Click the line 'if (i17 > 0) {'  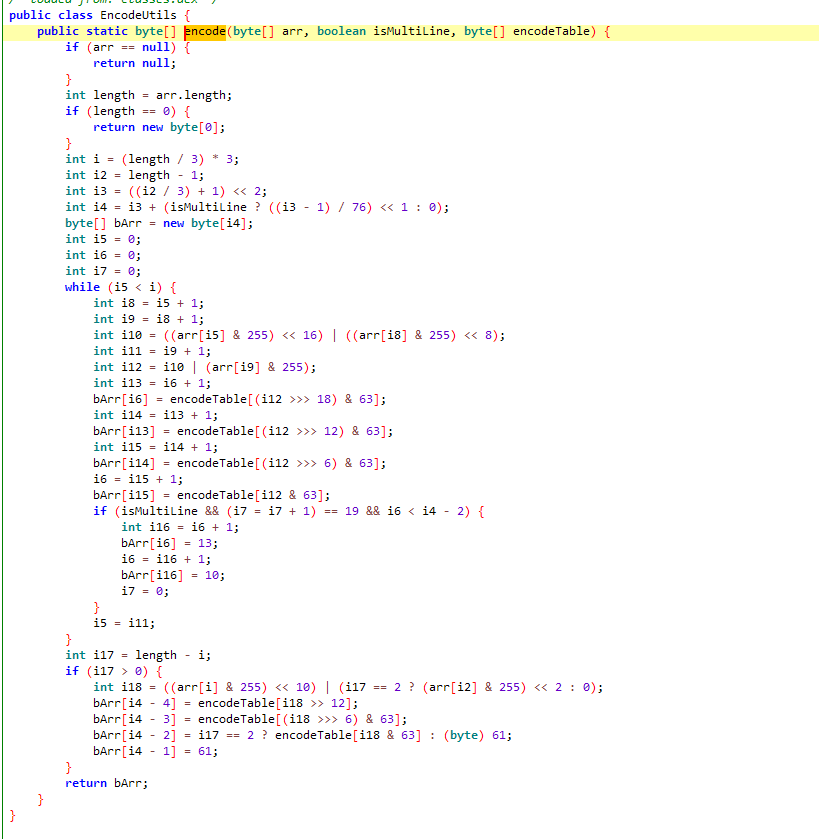(x=113, y=672)
